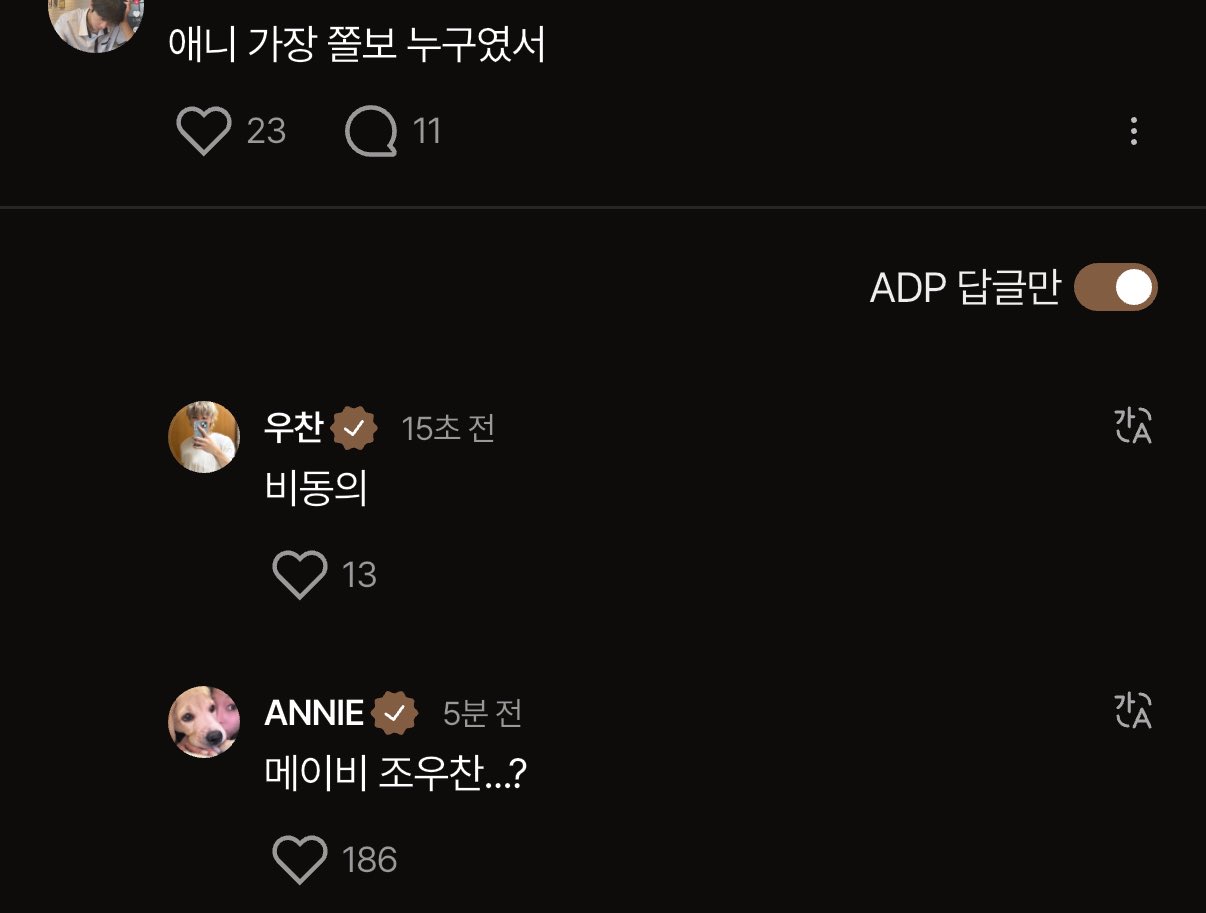Open 우찬's profile picture

(204, 437)
